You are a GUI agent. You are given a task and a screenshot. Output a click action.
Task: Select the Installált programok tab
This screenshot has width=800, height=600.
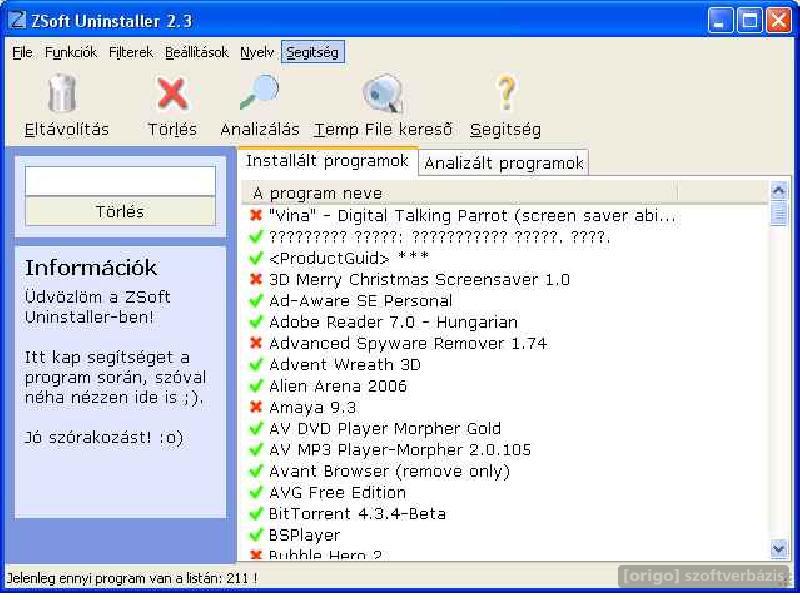[x=327, y=161]
